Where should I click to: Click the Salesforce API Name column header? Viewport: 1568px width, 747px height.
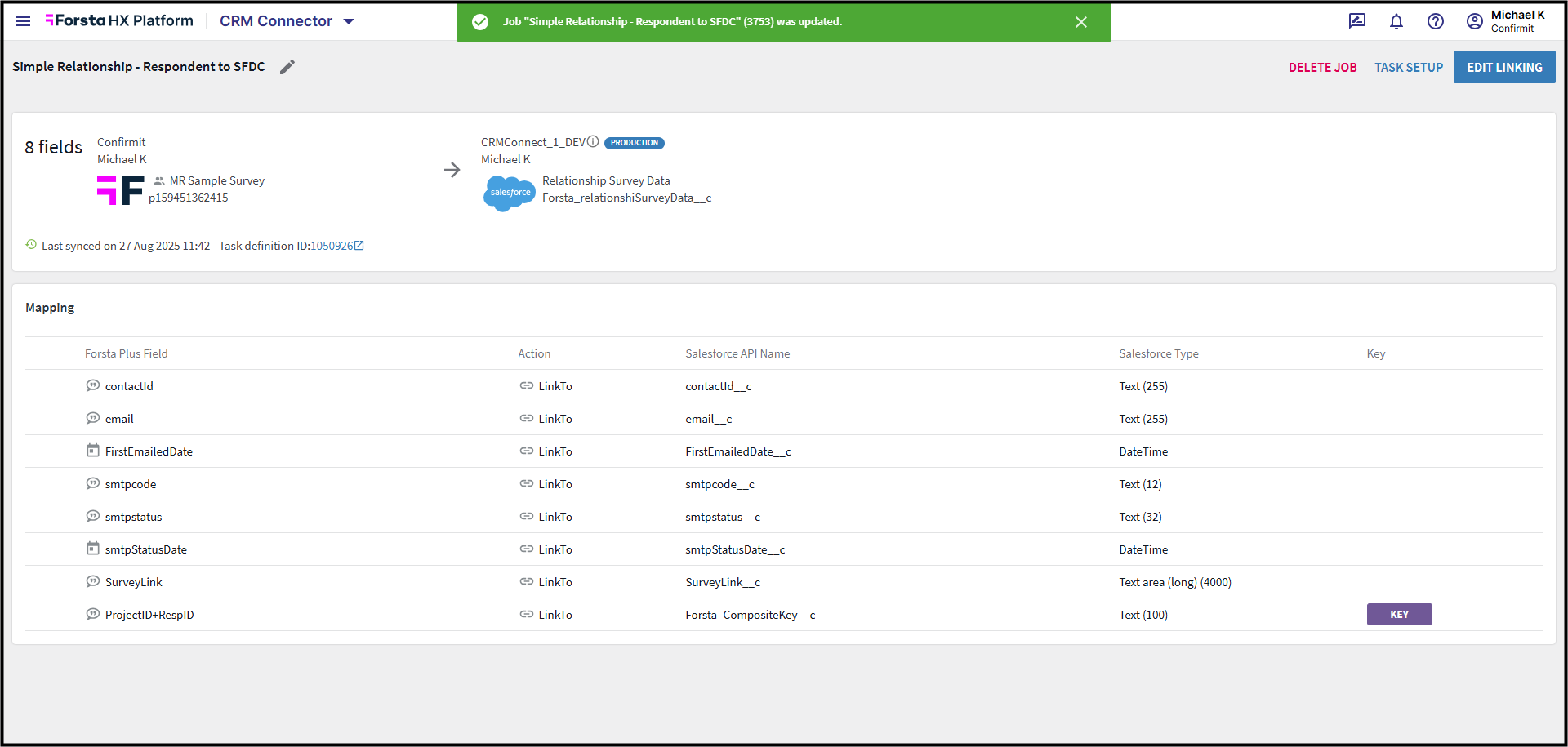pos(737,353)
